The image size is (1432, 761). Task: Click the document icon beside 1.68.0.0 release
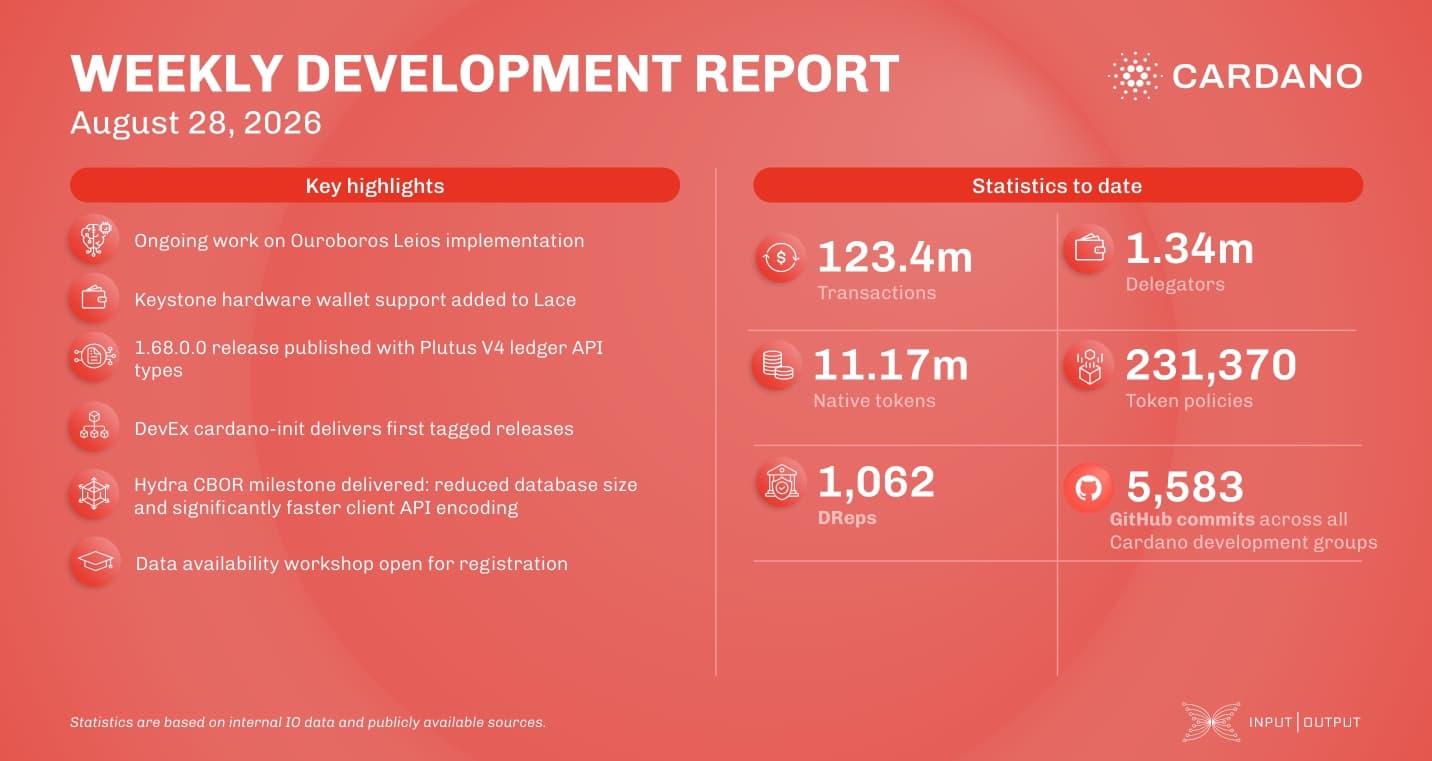[x=95, y=358]
